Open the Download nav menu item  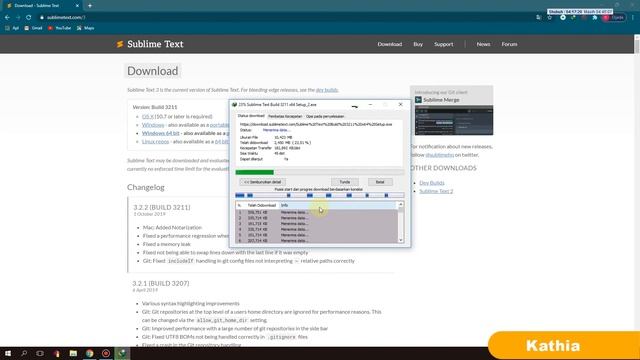click(x=389, y=44)
